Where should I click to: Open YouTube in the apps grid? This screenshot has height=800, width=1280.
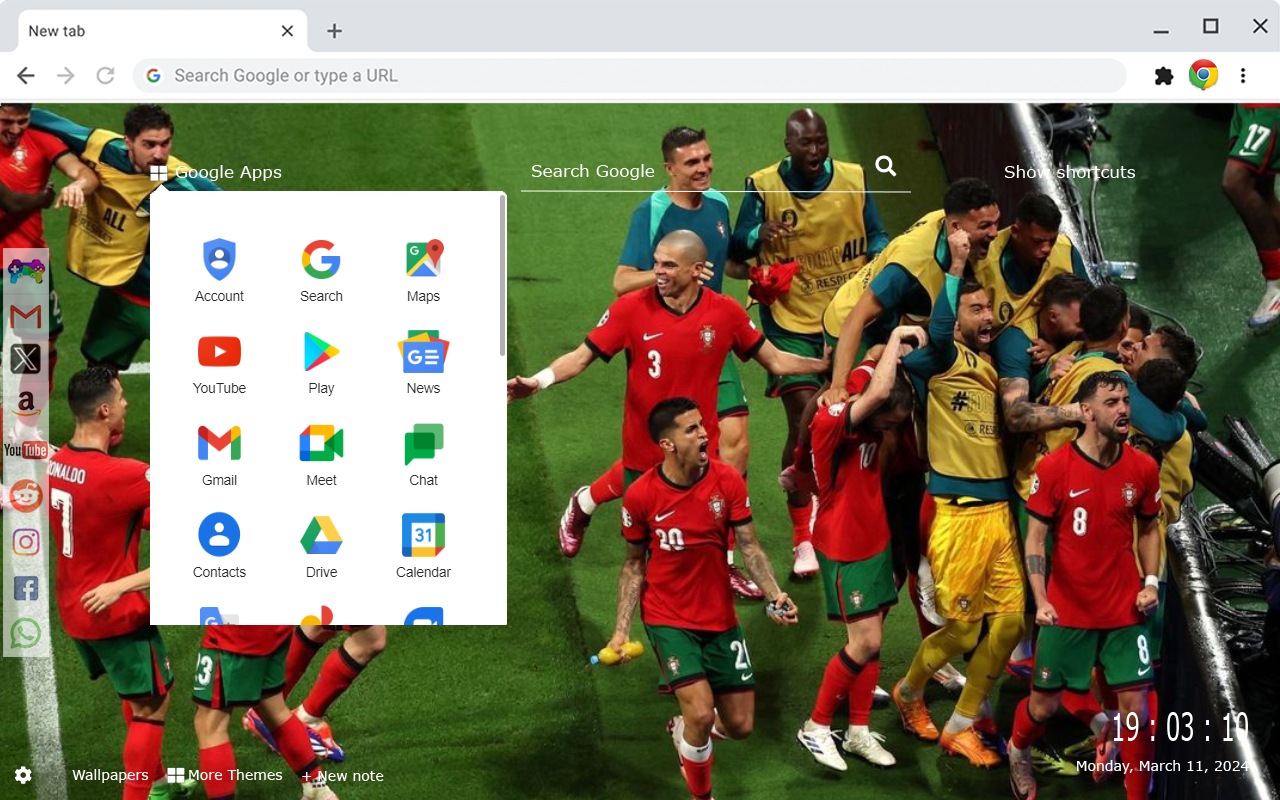(219, 363)
